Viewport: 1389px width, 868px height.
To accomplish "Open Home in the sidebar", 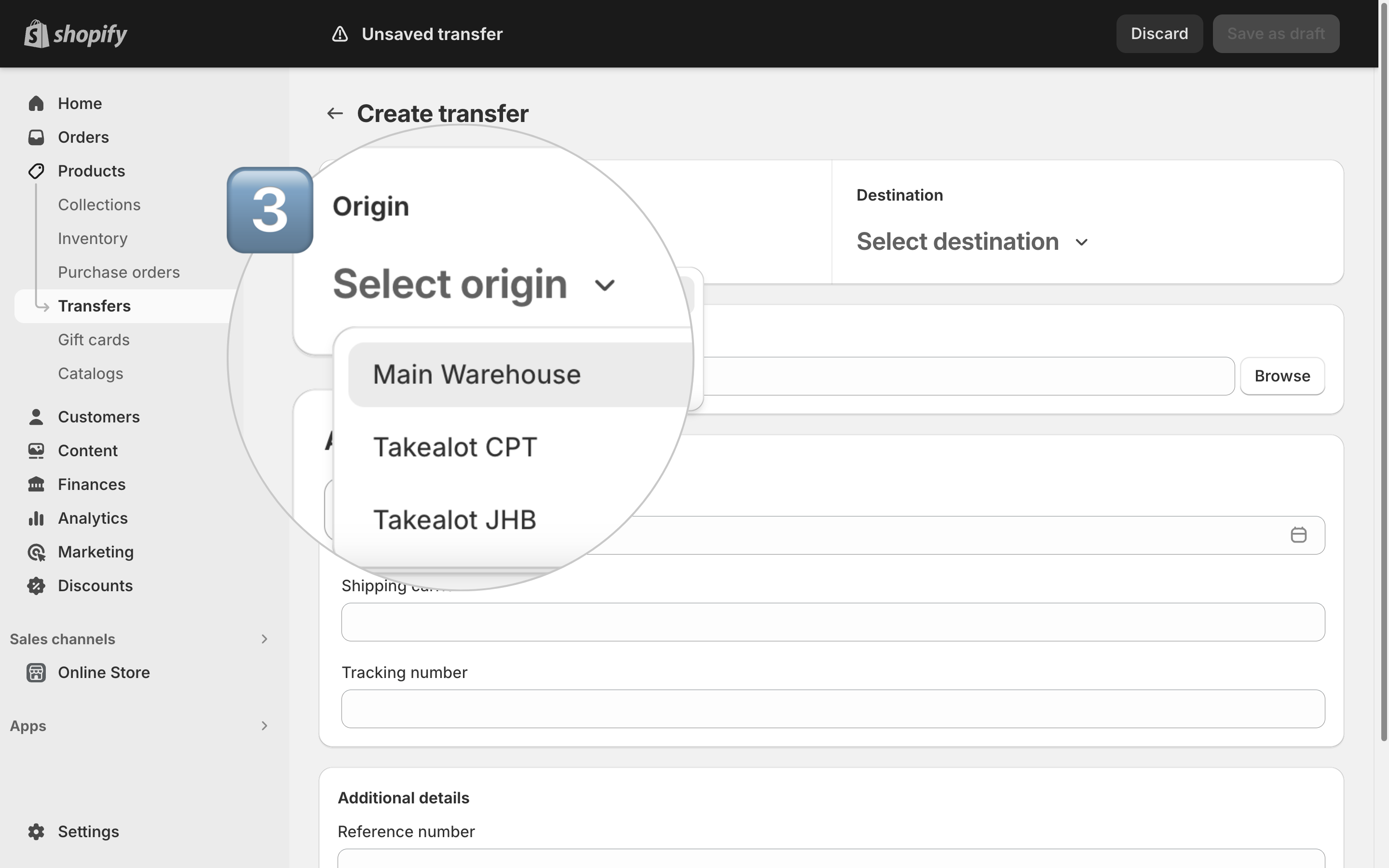I will pyautogui.click(x=80, y=103).
